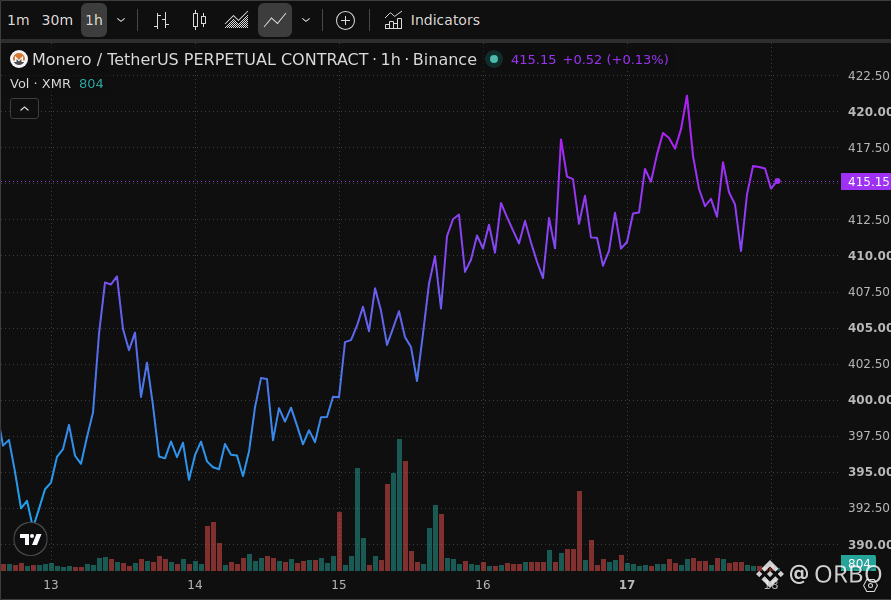Switch to the 1m timeframe
Image resolution: width=891 pixels, height=600 pixels.
[18, 20]
